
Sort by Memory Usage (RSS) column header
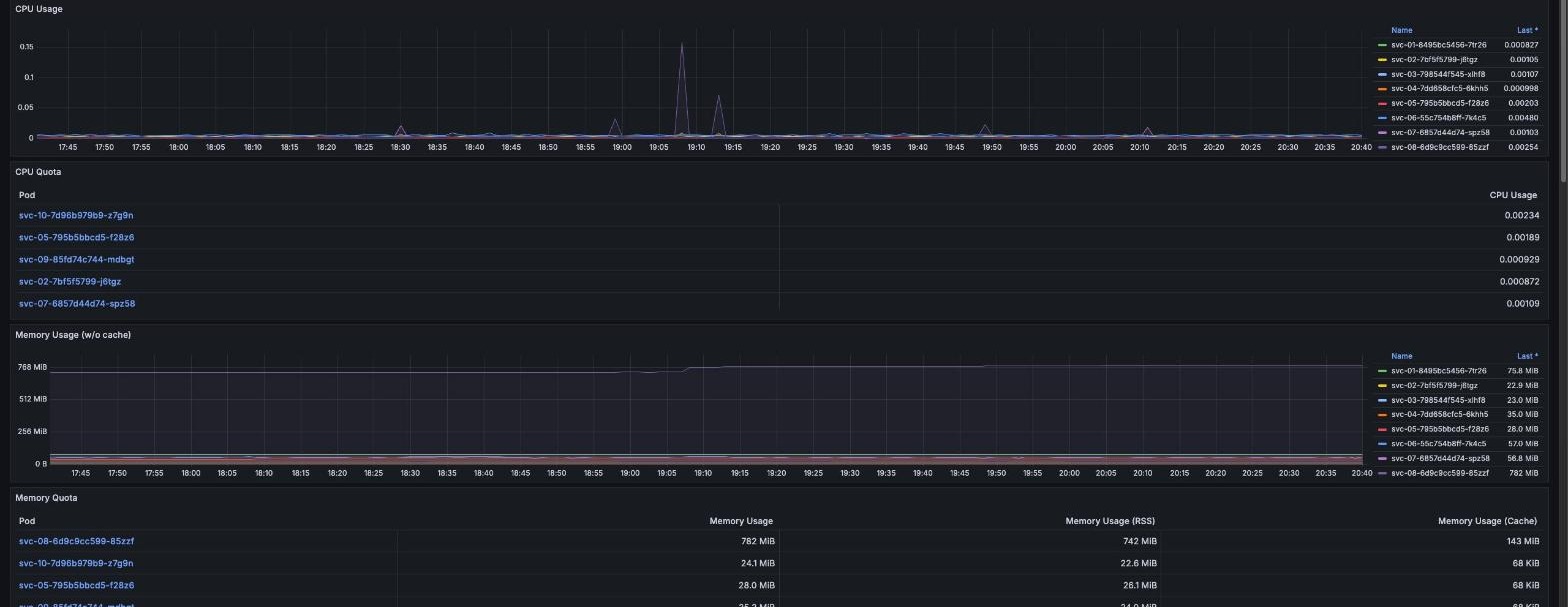[1110, 521]
